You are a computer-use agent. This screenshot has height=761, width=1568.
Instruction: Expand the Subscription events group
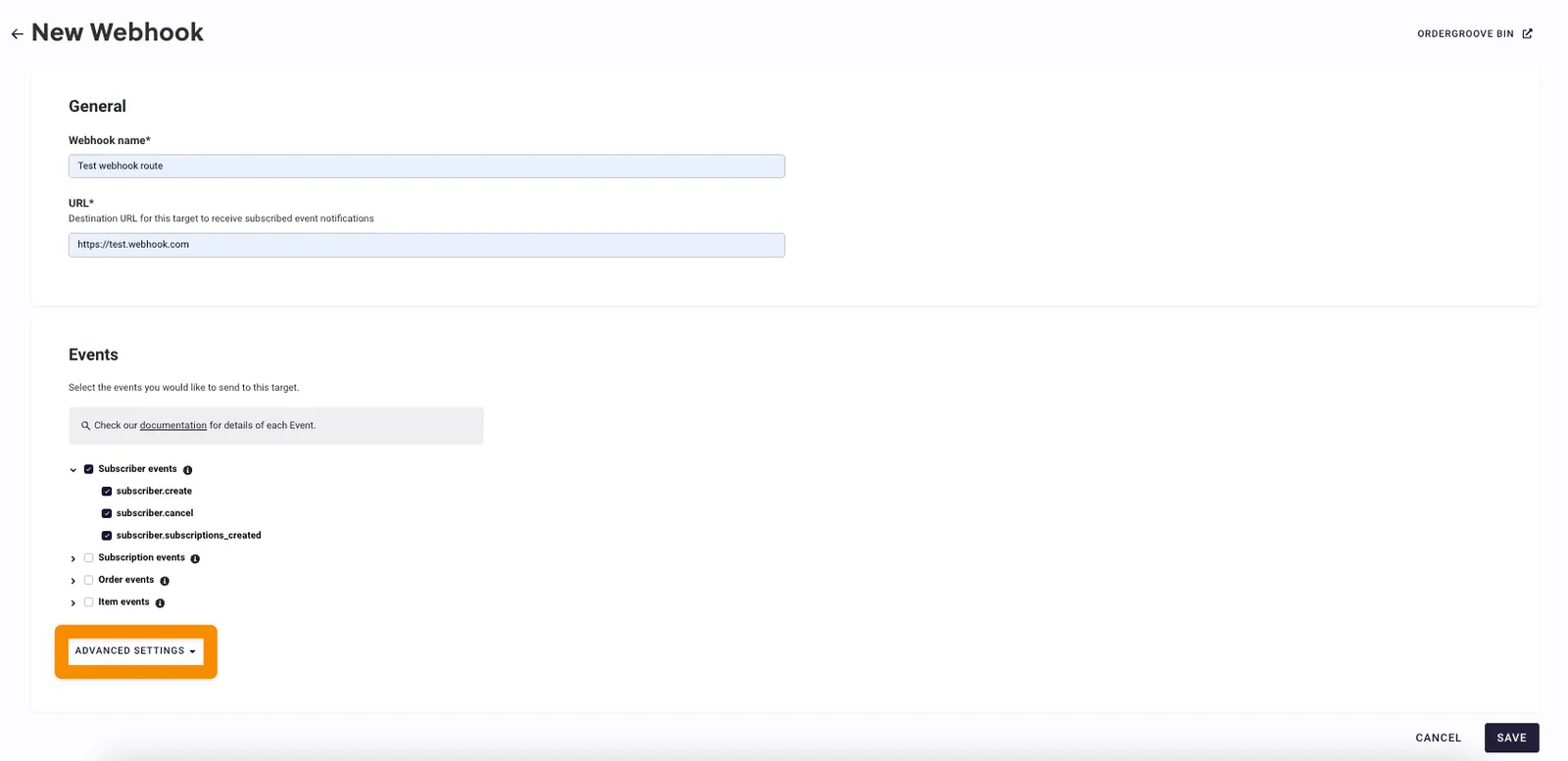pyautogui.click(x=73, y=558)
